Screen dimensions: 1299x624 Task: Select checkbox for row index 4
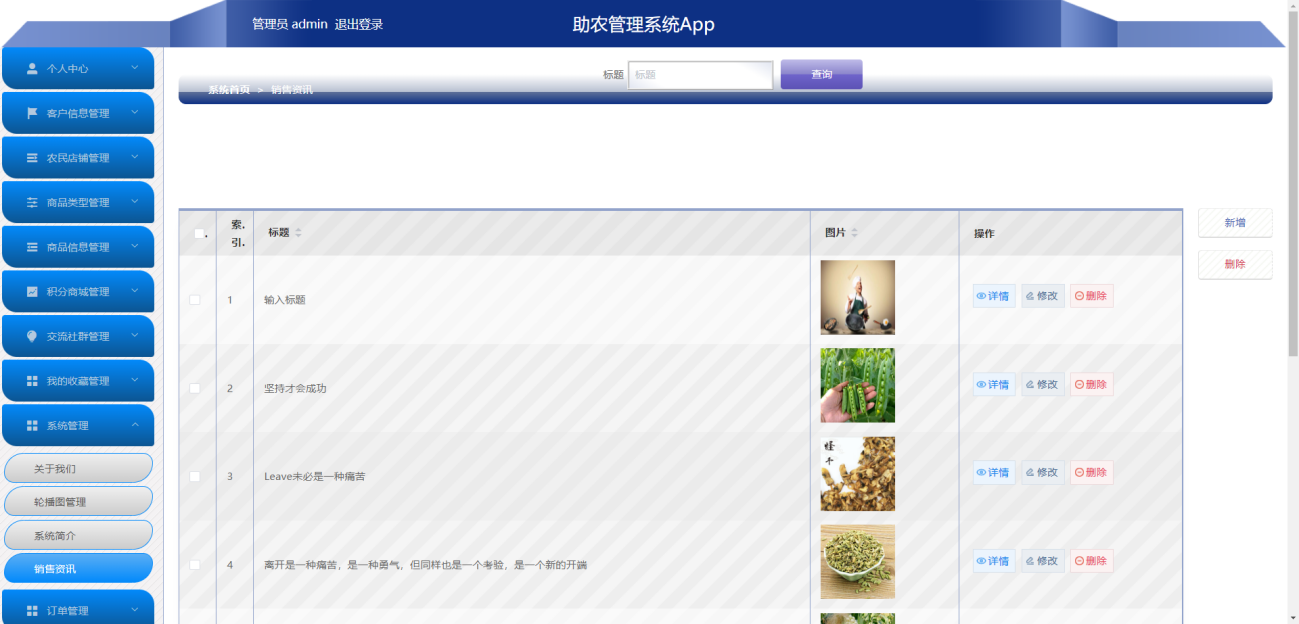pyautogui.click(x=195, y=565)
